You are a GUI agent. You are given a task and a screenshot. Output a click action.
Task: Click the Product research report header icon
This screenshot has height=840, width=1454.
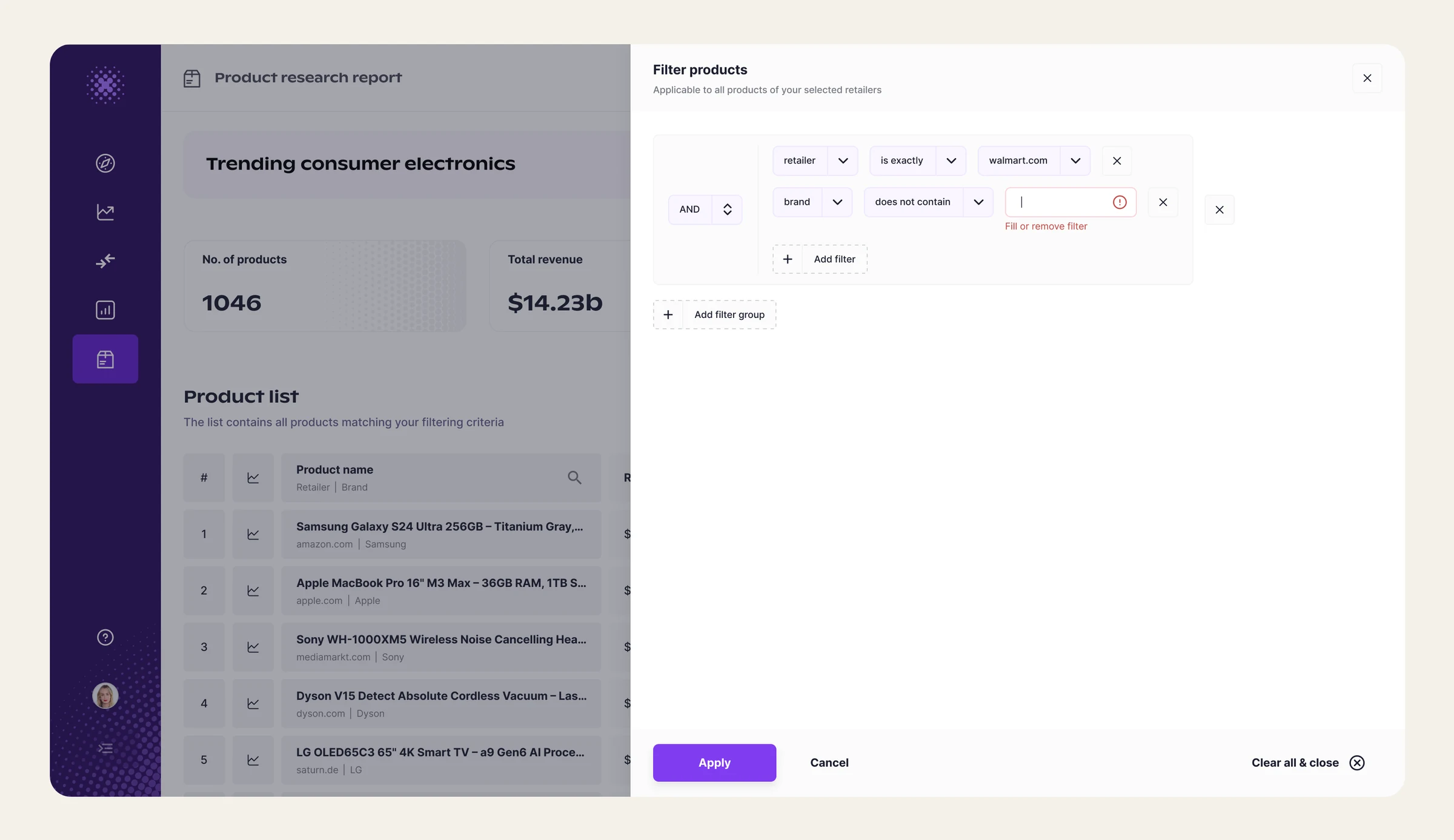tap(192, 78)
